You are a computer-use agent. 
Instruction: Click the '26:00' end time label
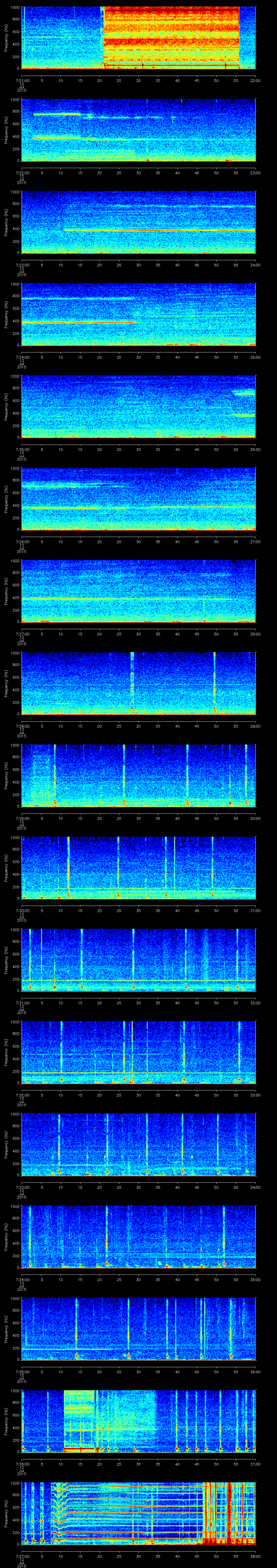[x=255, y=449]
